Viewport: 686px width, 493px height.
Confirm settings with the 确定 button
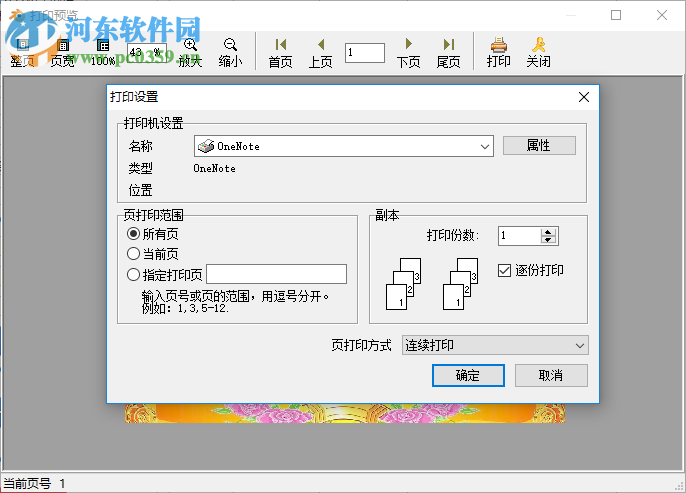pyautogui.click(x=468, y=375)
